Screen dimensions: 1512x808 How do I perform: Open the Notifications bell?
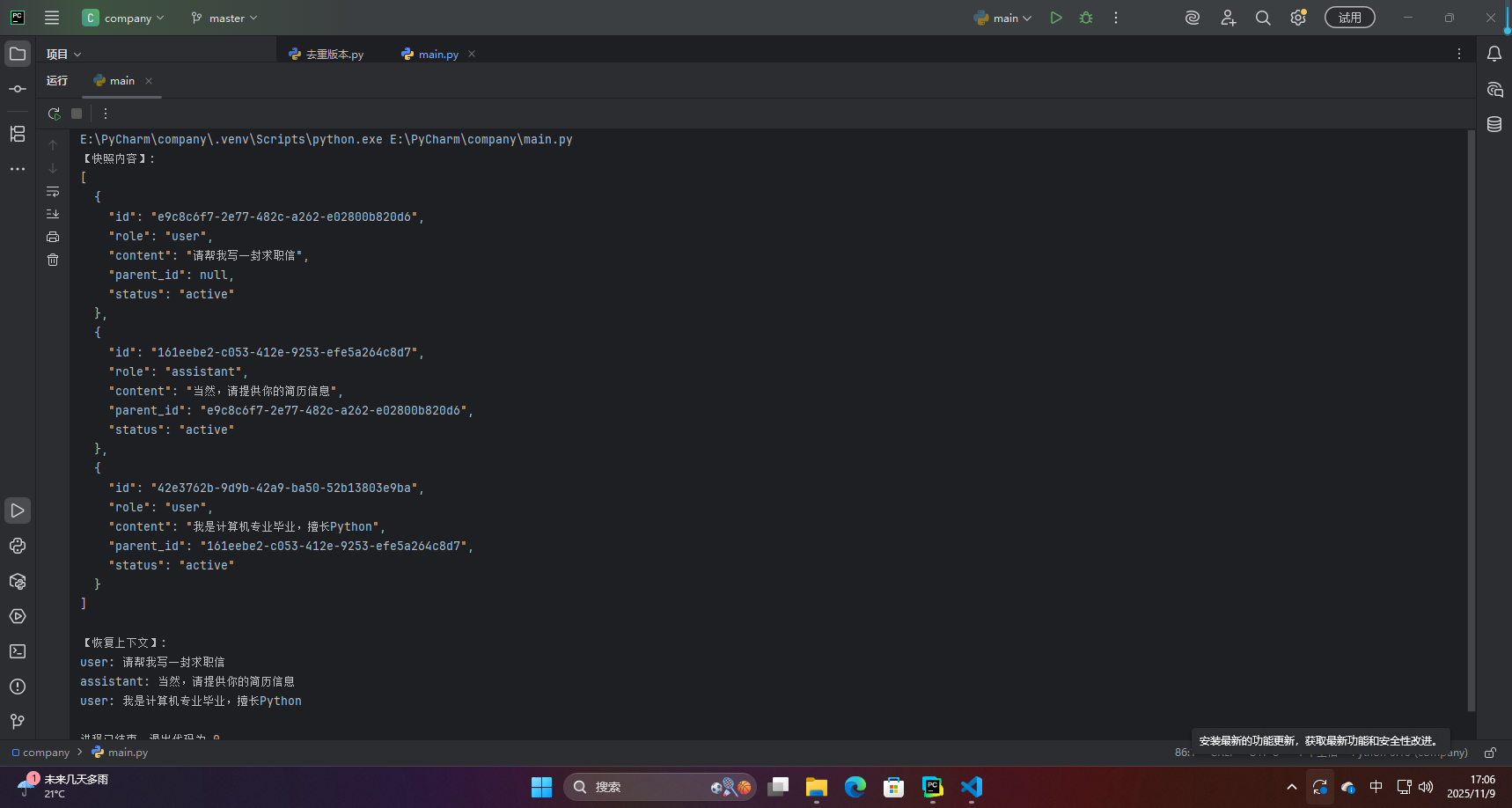point(1494,54)
